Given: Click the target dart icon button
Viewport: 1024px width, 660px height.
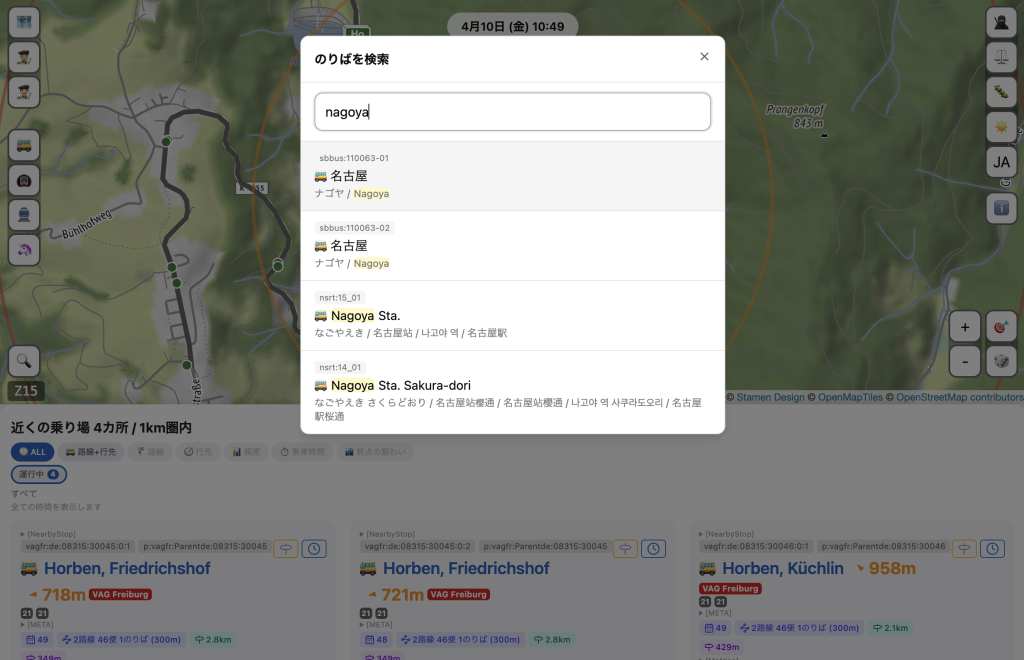Looking at the screenshot, I should pos(1001,326).
